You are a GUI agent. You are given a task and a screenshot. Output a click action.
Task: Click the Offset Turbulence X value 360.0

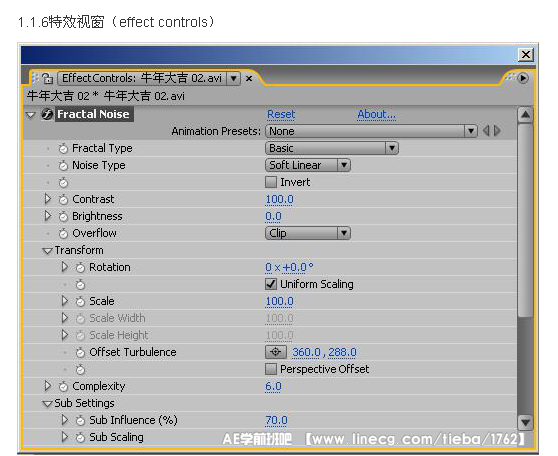(x=306, y=352)
